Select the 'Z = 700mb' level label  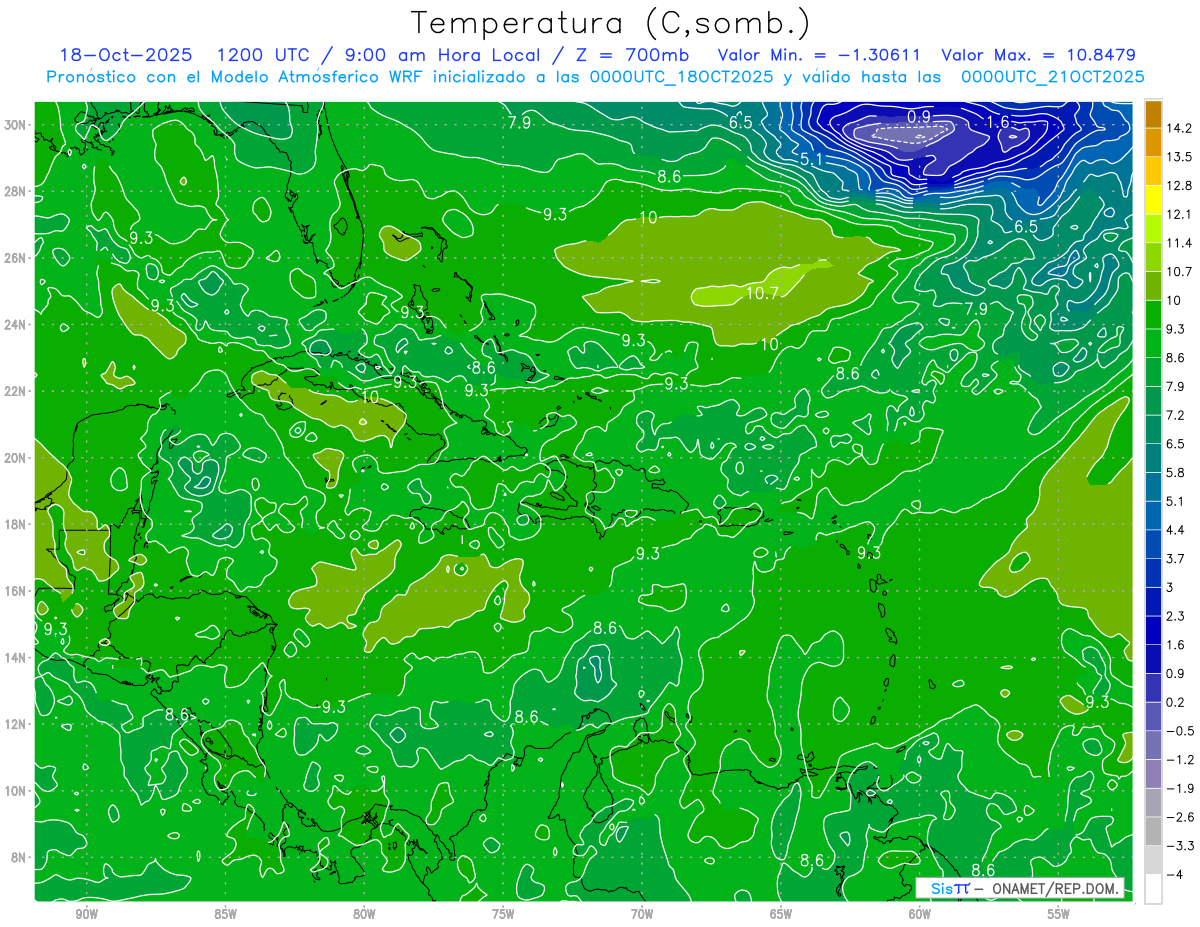(x=631, y=55)
